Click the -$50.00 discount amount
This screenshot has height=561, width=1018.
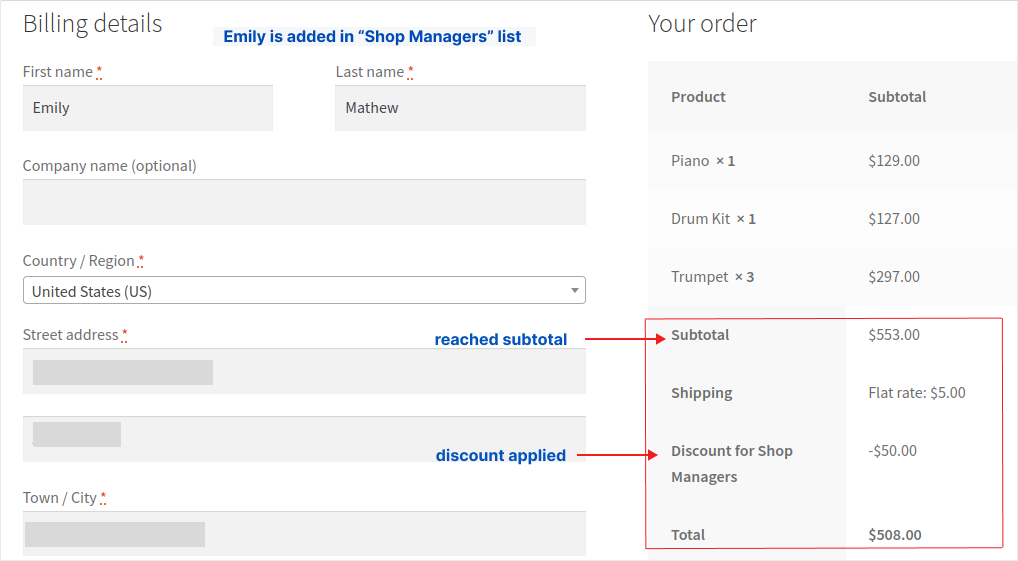coord(892,451)
